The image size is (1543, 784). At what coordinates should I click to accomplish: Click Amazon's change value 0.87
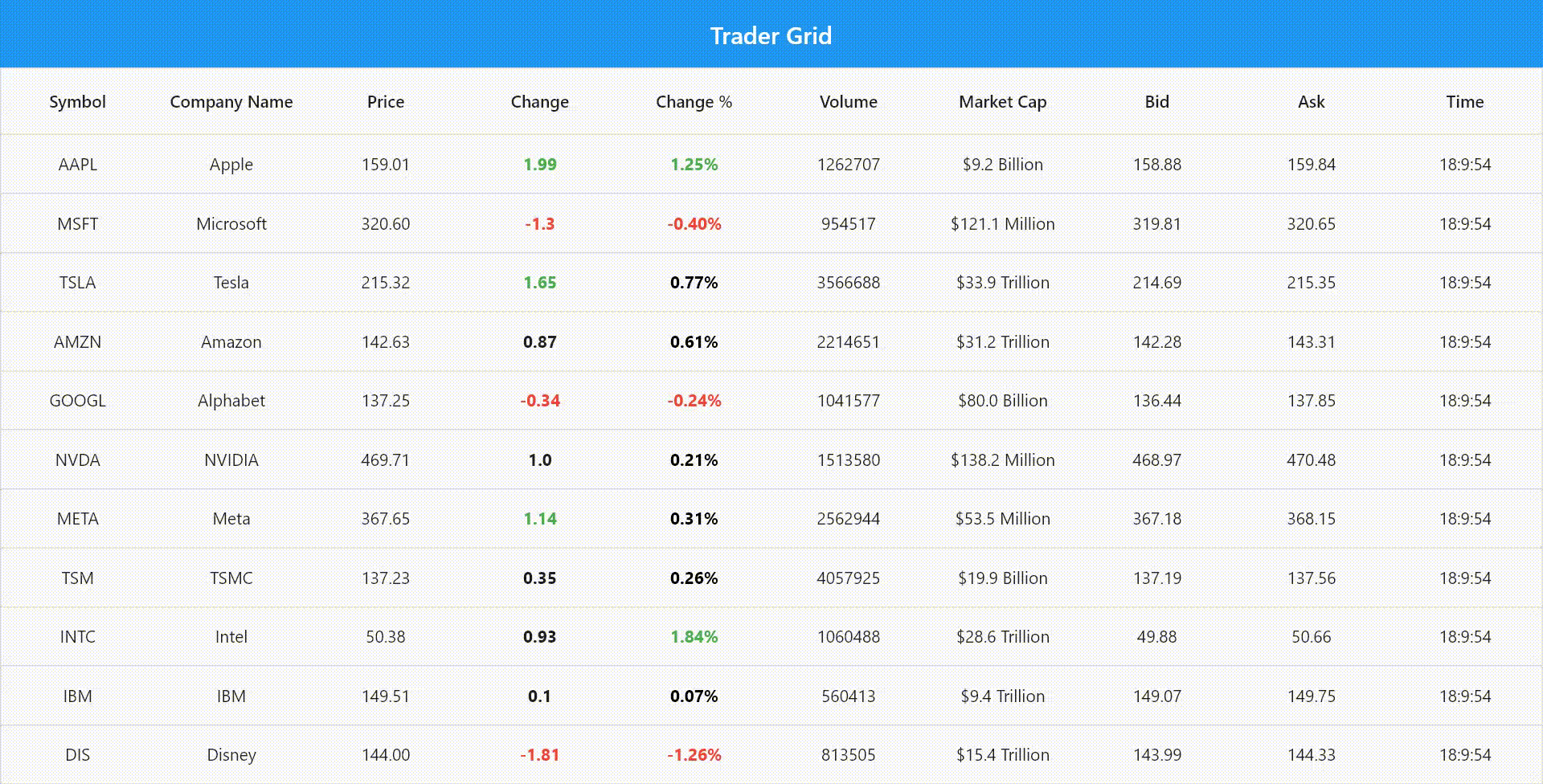tap(539, 342)
